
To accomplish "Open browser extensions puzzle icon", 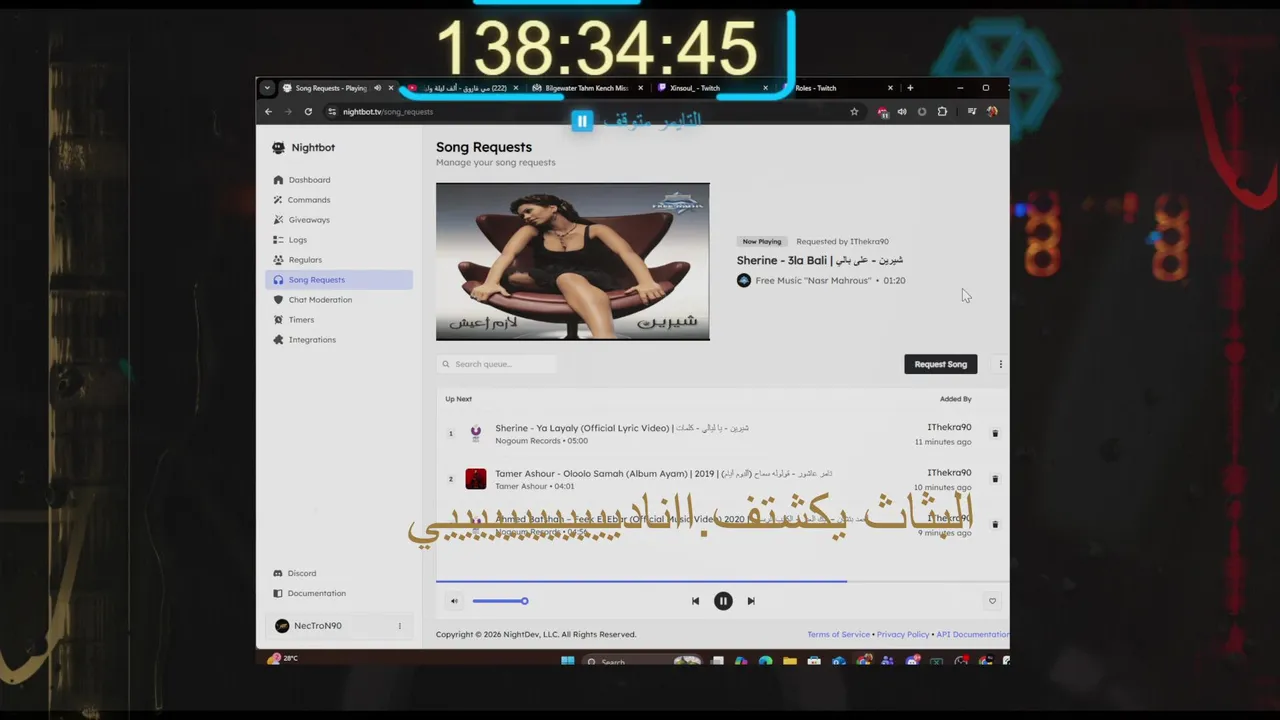I will [x=942, y=112].
